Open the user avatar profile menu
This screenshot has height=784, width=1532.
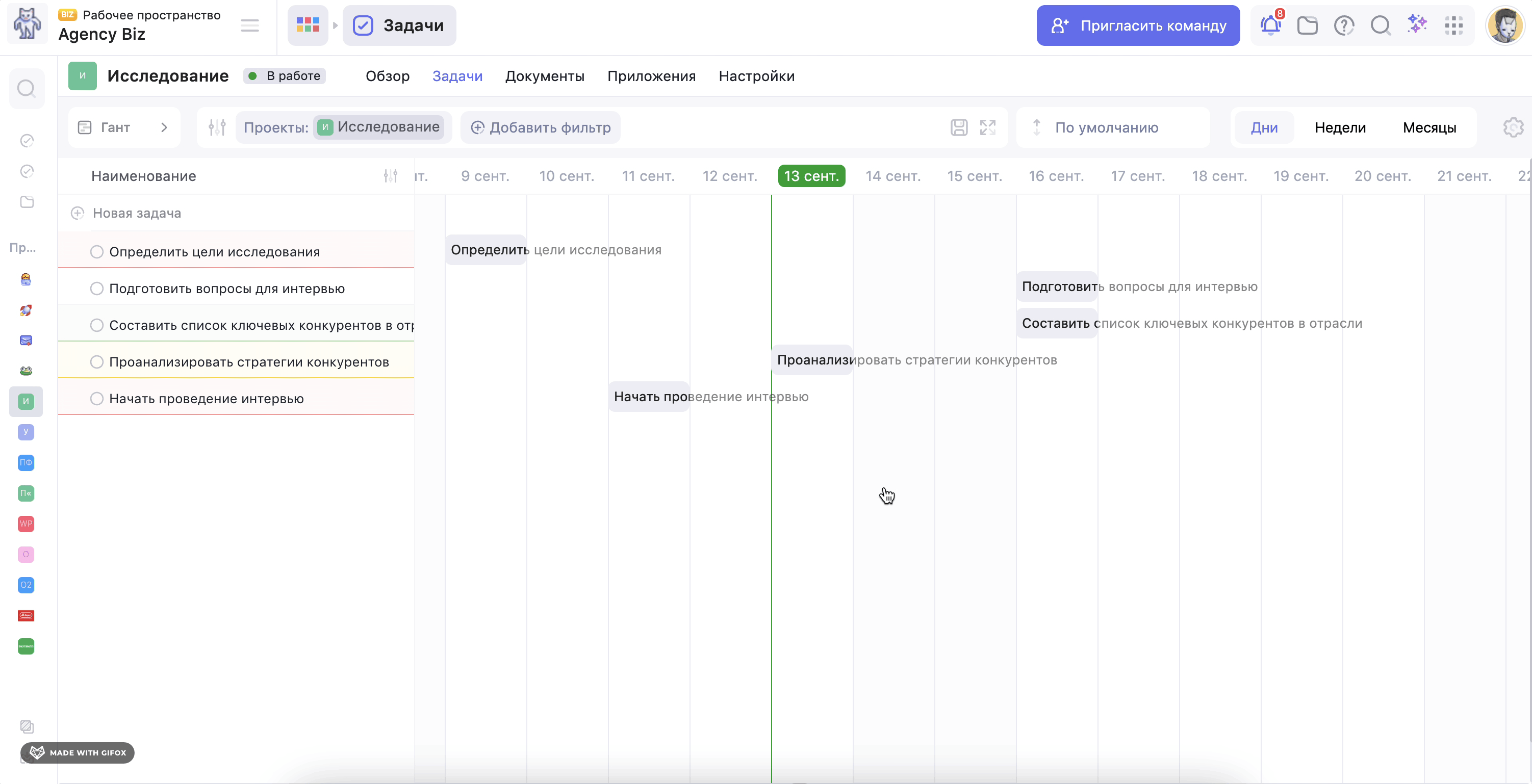(1504, 25)
